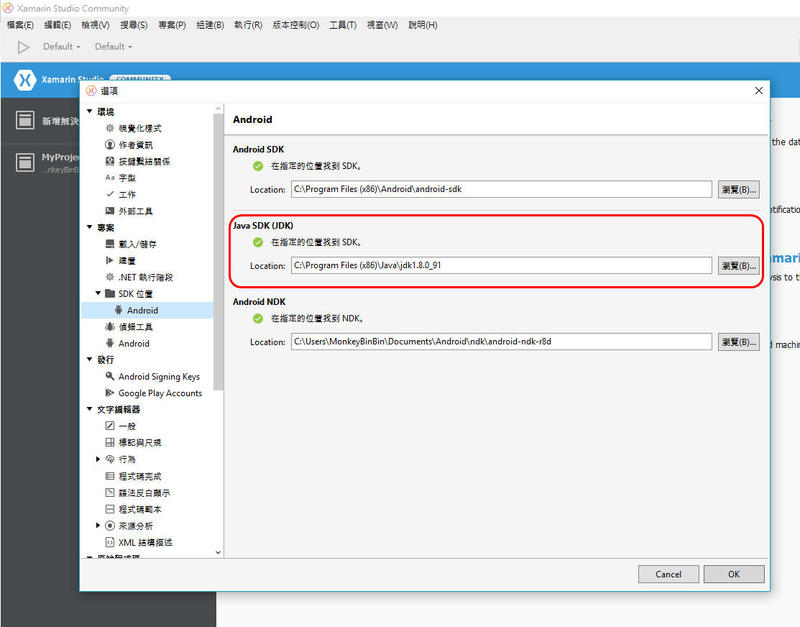Viewport: 800px width, 627px height.
Task: Click the 來源分析 source analysis icon
Action: click(109, 525)
